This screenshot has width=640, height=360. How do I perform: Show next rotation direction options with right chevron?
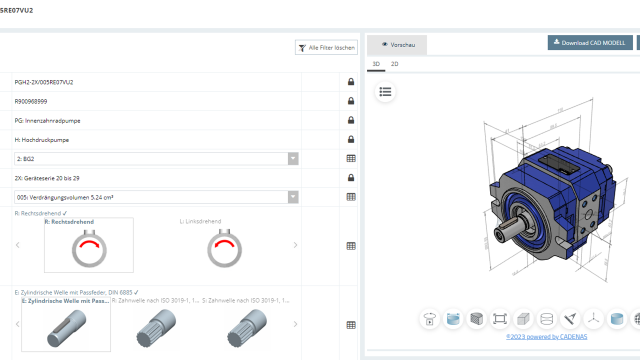click(x=295, y=245)
